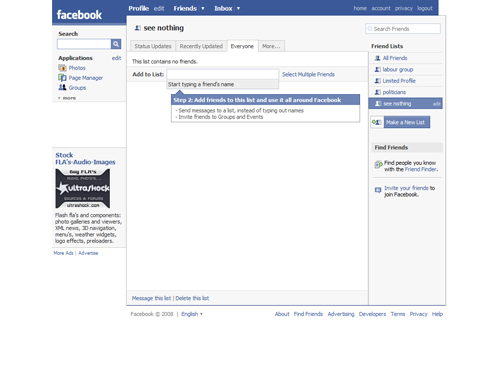Click the search magnifier button

pos(116,44)
